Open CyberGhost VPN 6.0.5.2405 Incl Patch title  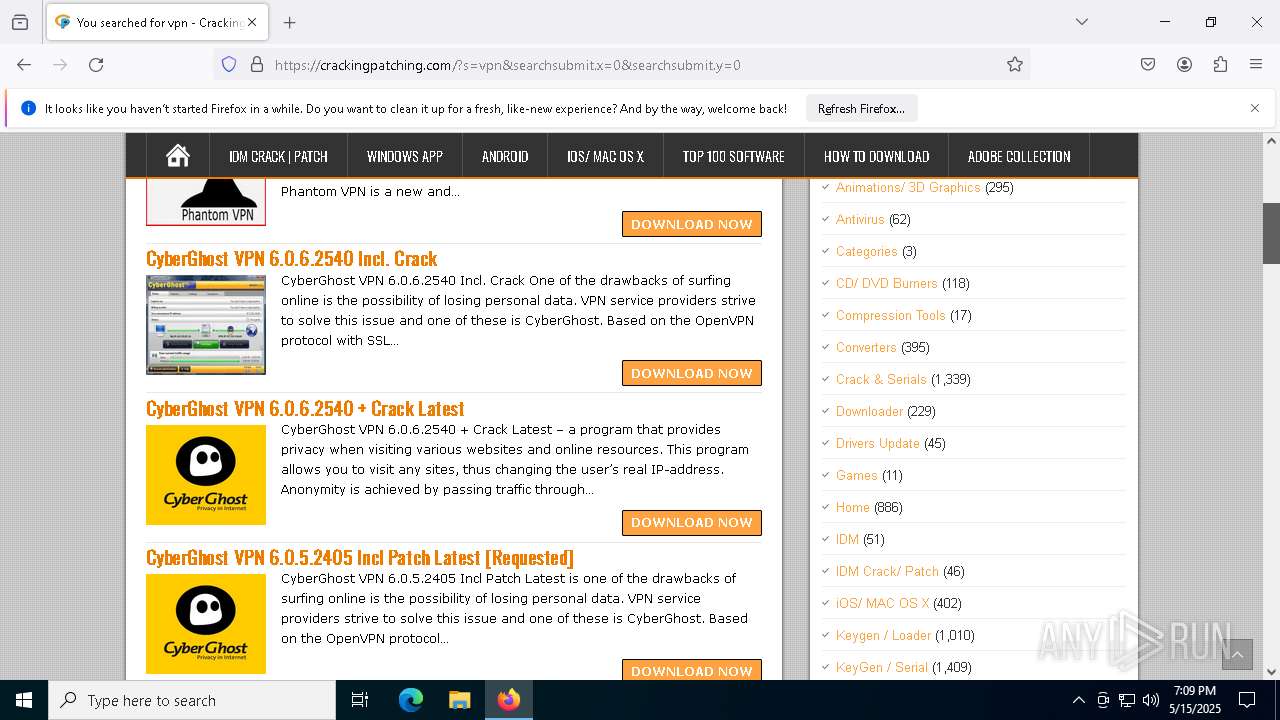tap(360, 557)
